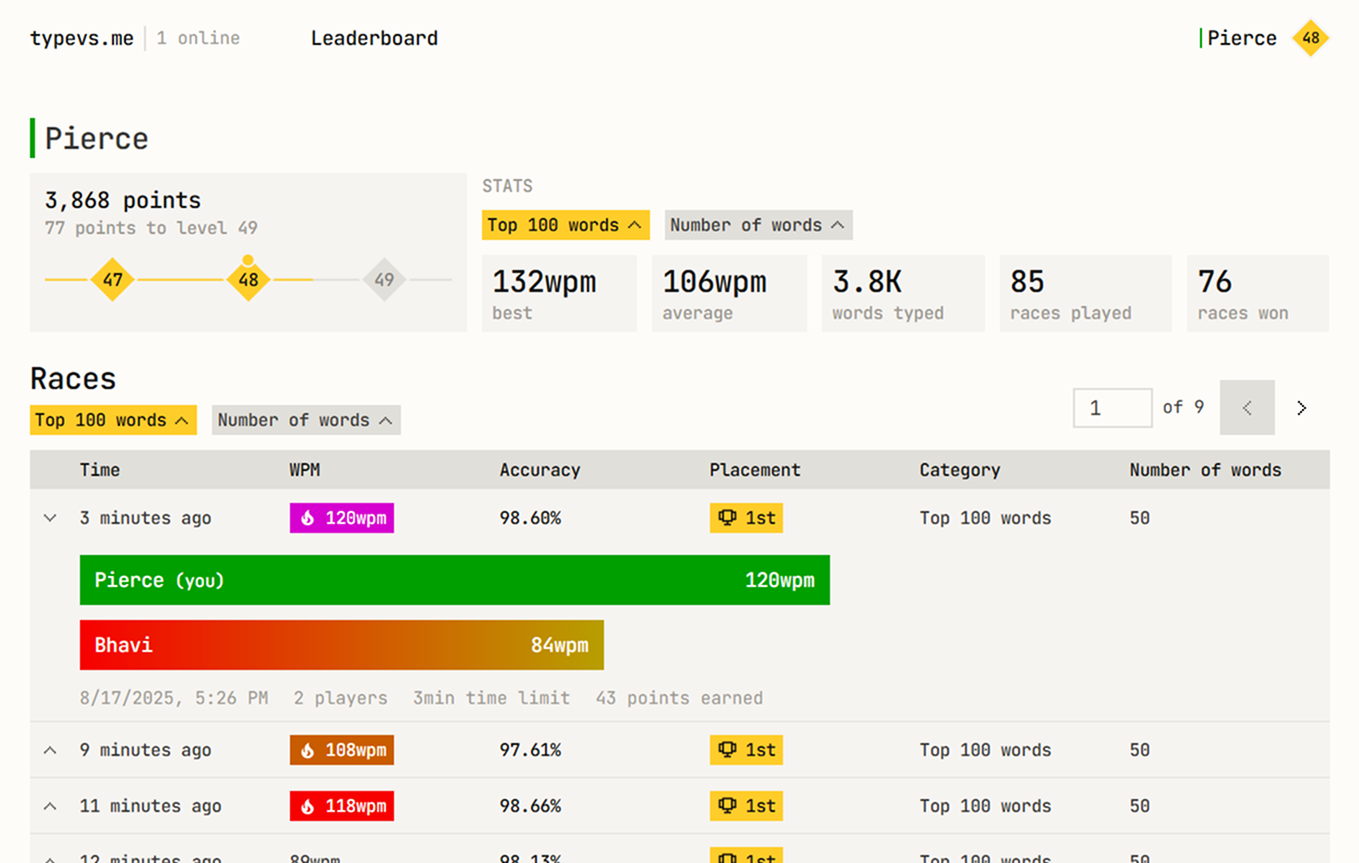This screenshot has width=1359, height=863.
Task: Go to previous races page
Action: (x=1247, y=408)
